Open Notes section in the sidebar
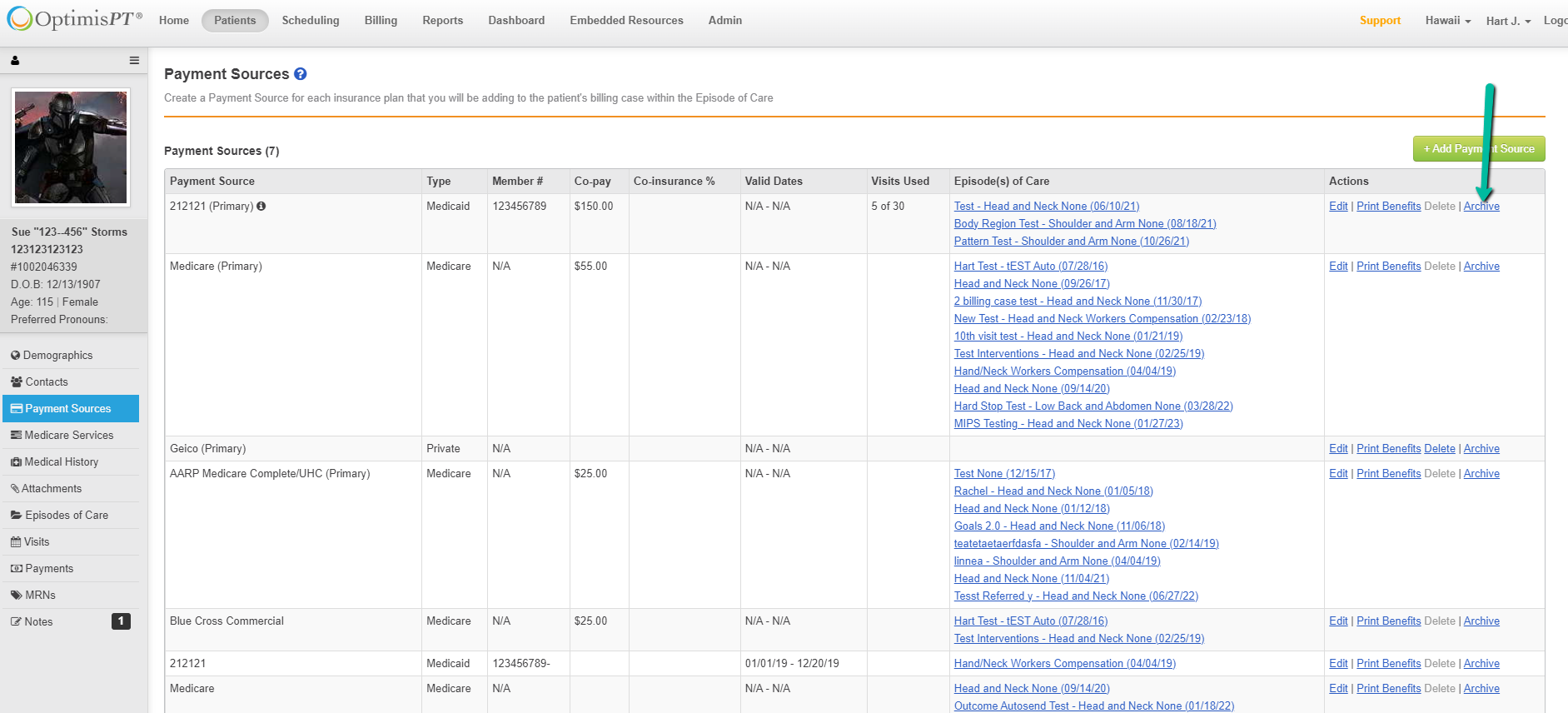The height and width of the screenshot is (713, 1568). 38,622
